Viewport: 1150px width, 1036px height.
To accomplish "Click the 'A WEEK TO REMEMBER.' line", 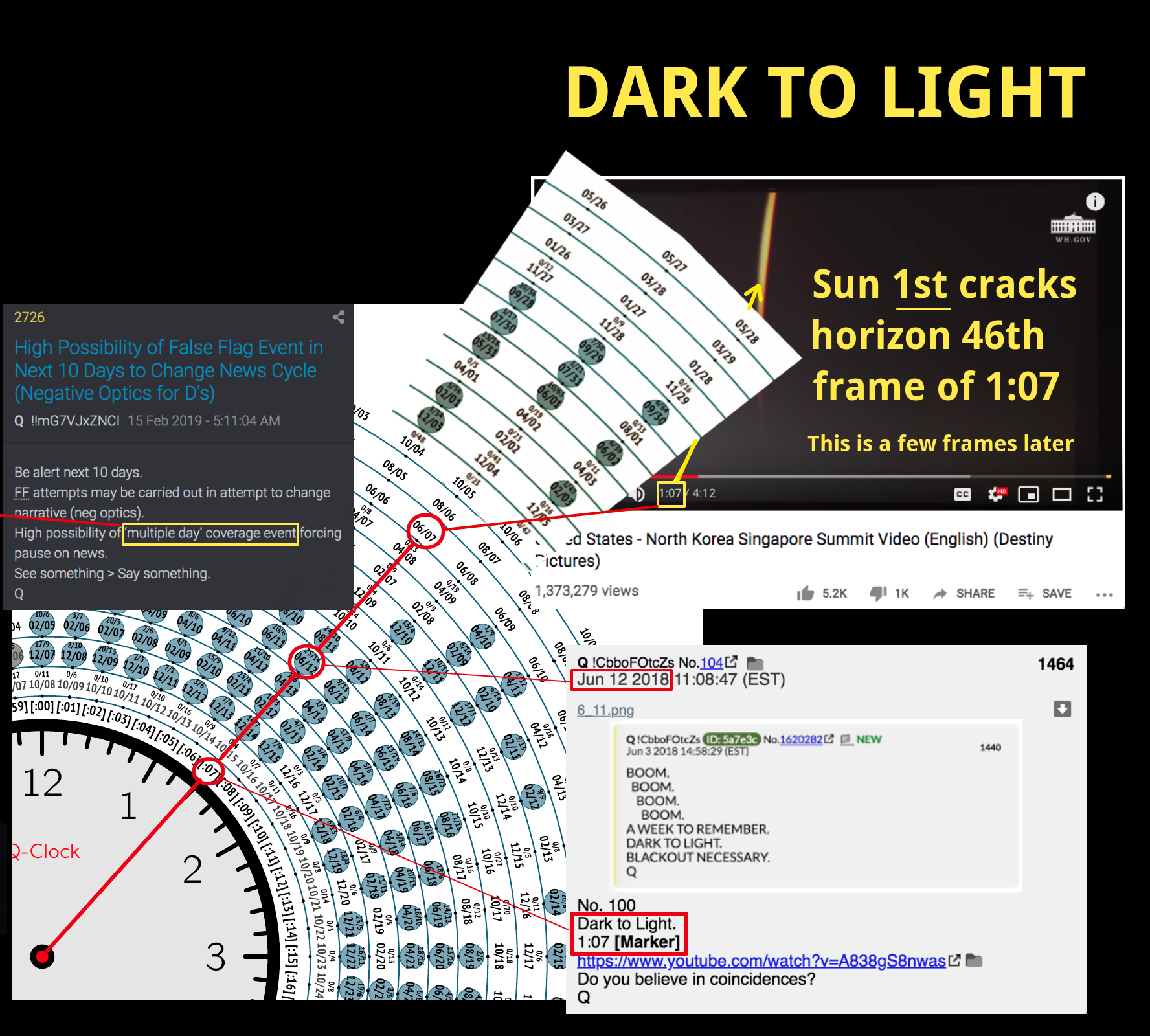I will click(x=697, y=829).
